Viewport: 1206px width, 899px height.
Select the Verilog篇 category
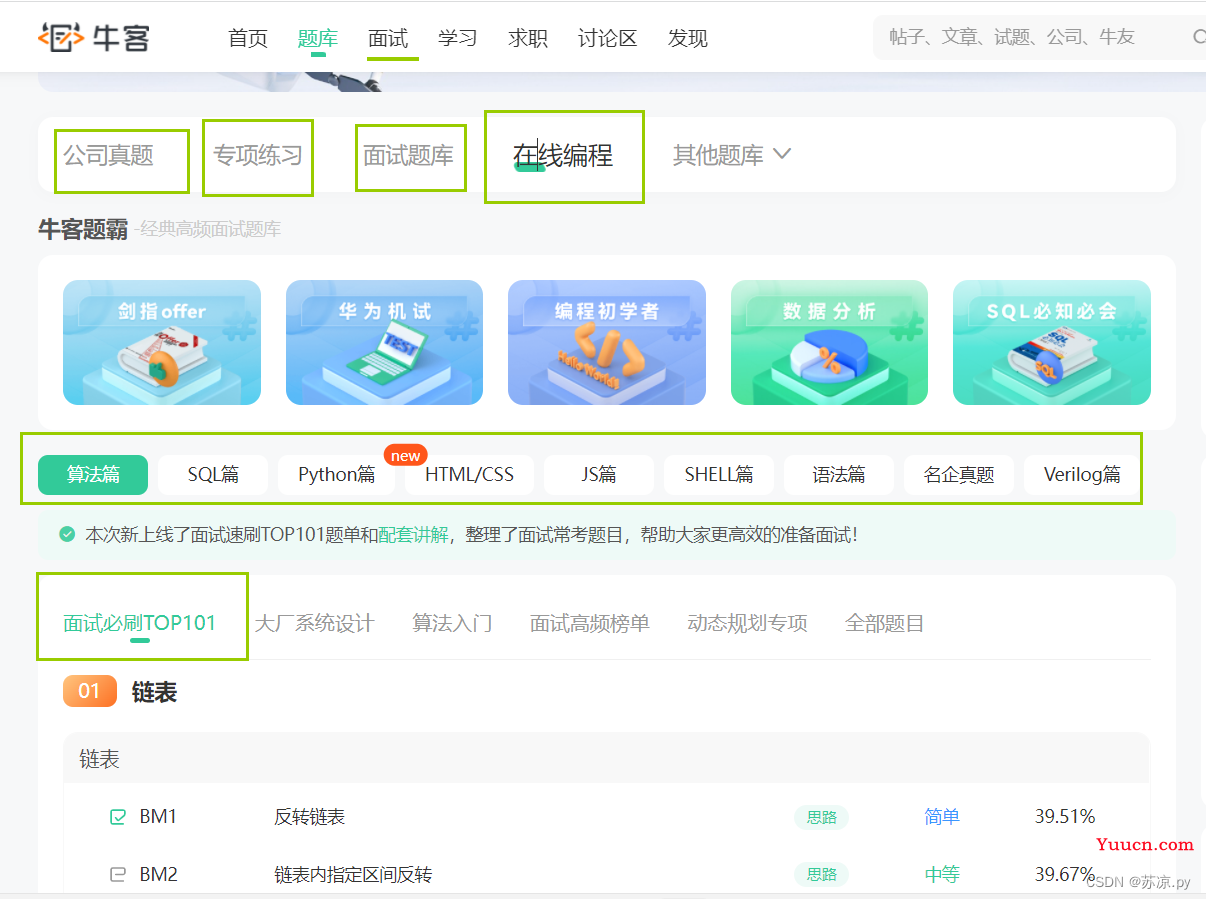tap(1082, 475)
